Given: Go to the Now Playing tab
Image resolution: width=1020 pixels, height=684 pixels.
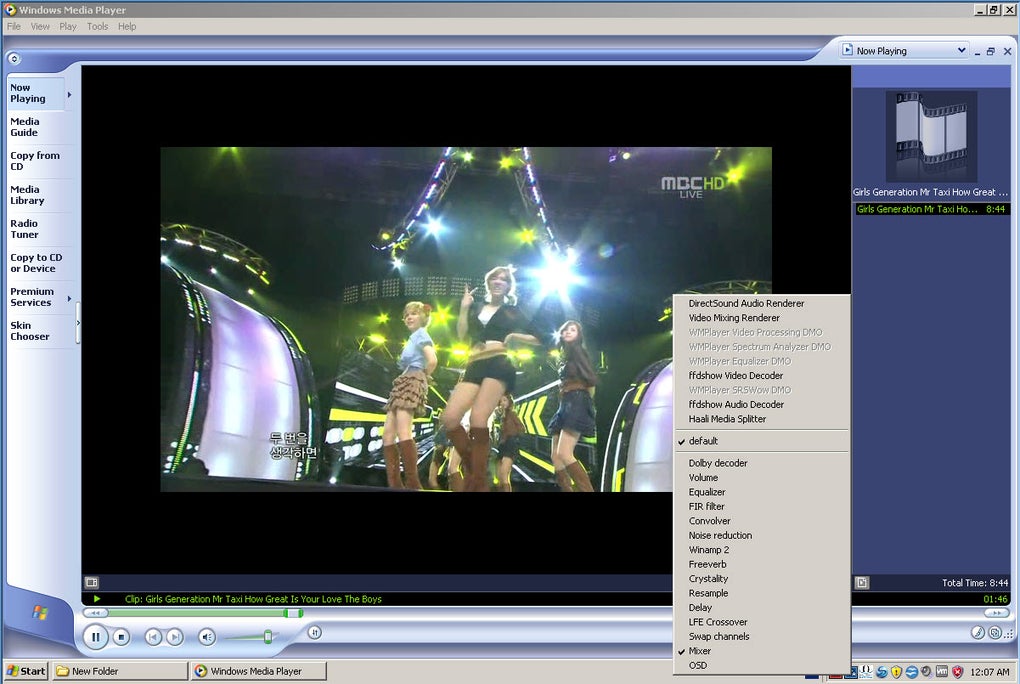Looking at the screenshot, I should point(36,93).
